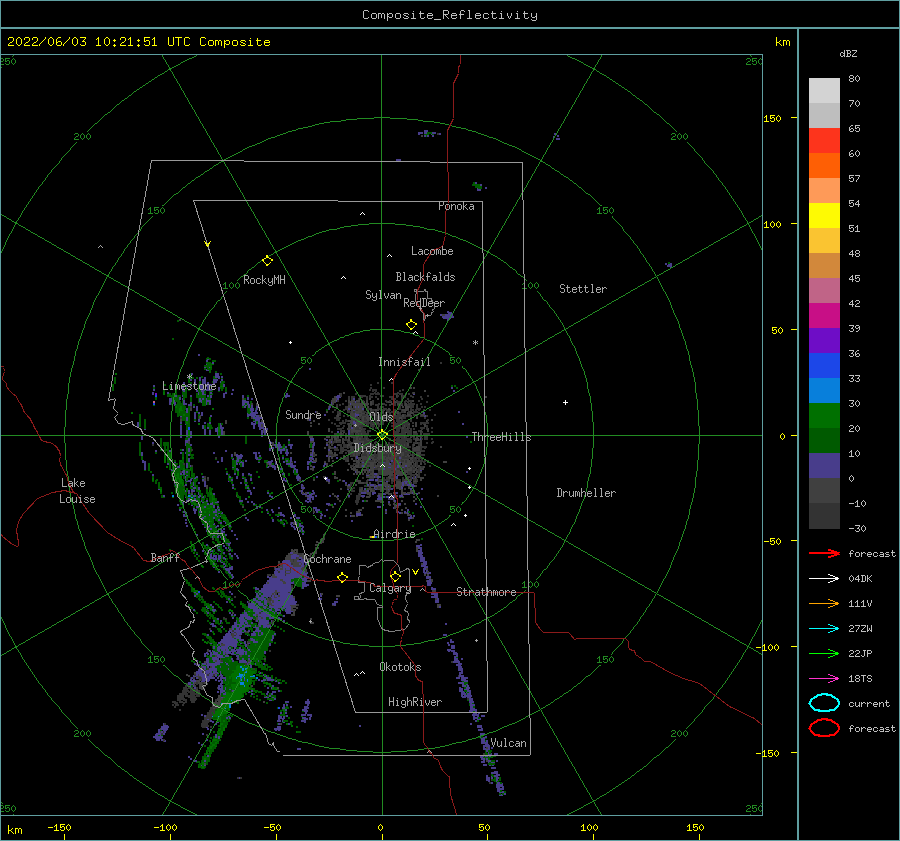This screenshot has height=841, width=900.
Task: Click the Vulcan city label
Action: point(509,743)
